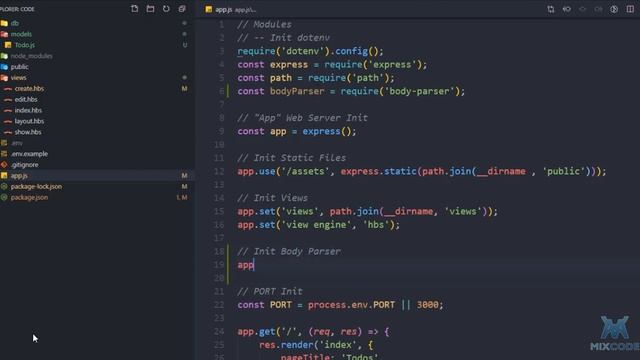Screen dimensions: 640x360
Task: Open edit.hbs in the views folder
Action: point(26,100)
